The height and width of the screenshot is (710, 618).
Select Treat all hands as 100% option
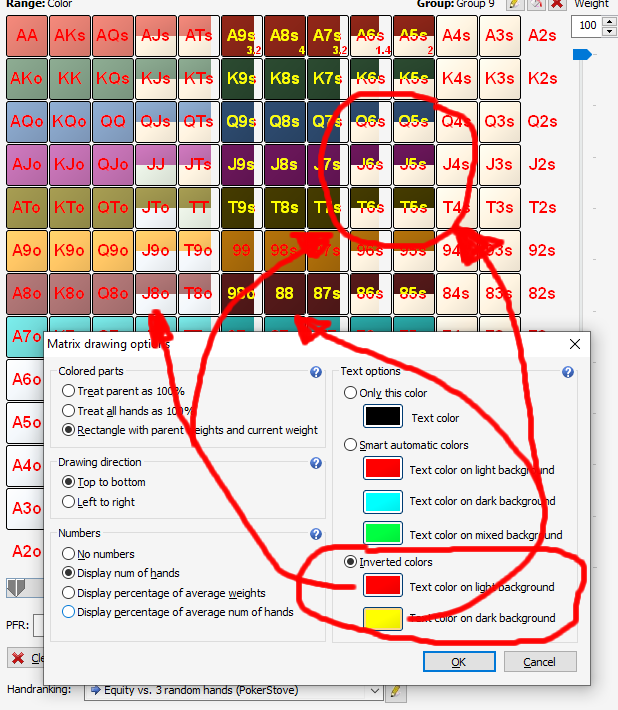point(127,411)
